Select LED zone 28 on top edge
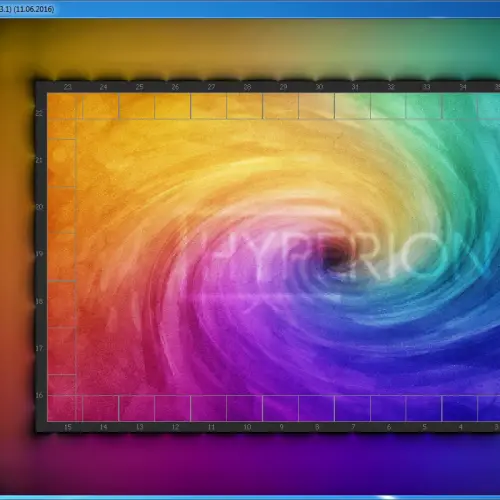 click(x=245, y=106)
